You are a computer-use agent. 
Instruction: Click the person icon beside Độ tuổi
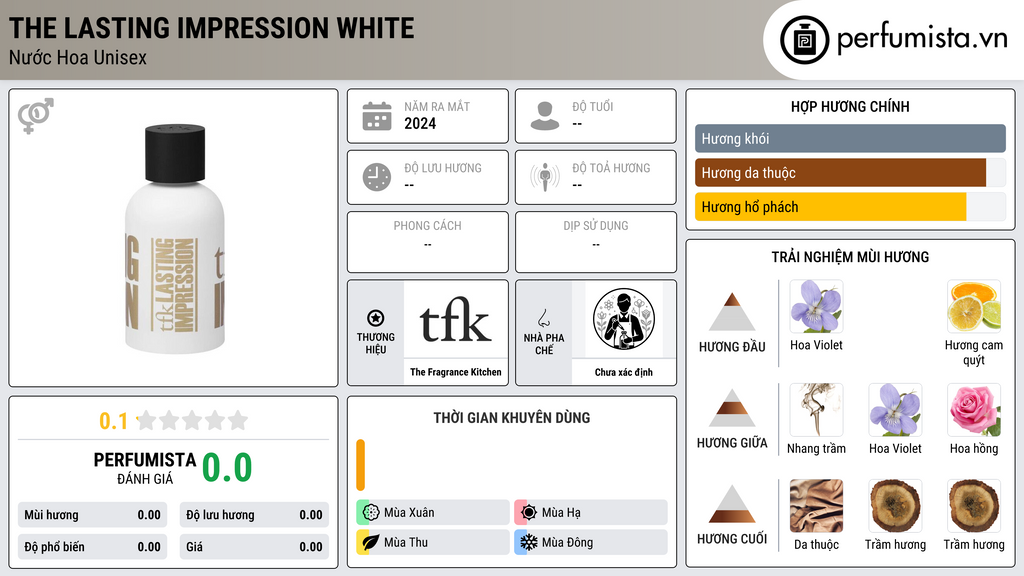click(x=545, y=116)
